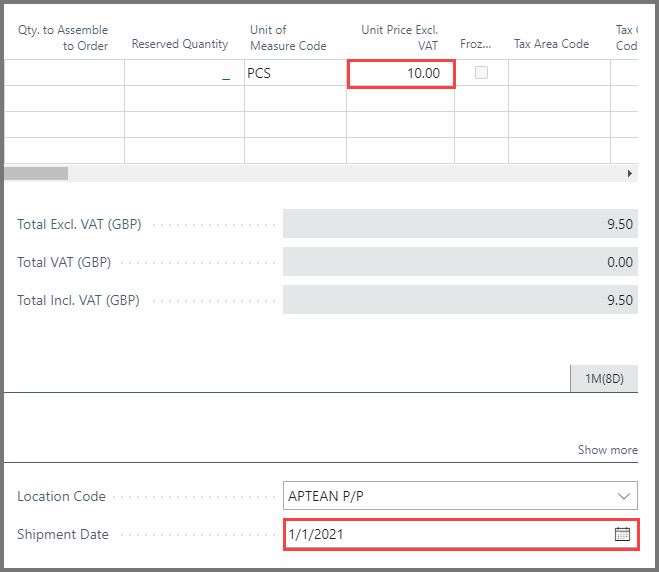Click the Tax Area Code cell in first row
659x572 pixels.
point(559,74)
